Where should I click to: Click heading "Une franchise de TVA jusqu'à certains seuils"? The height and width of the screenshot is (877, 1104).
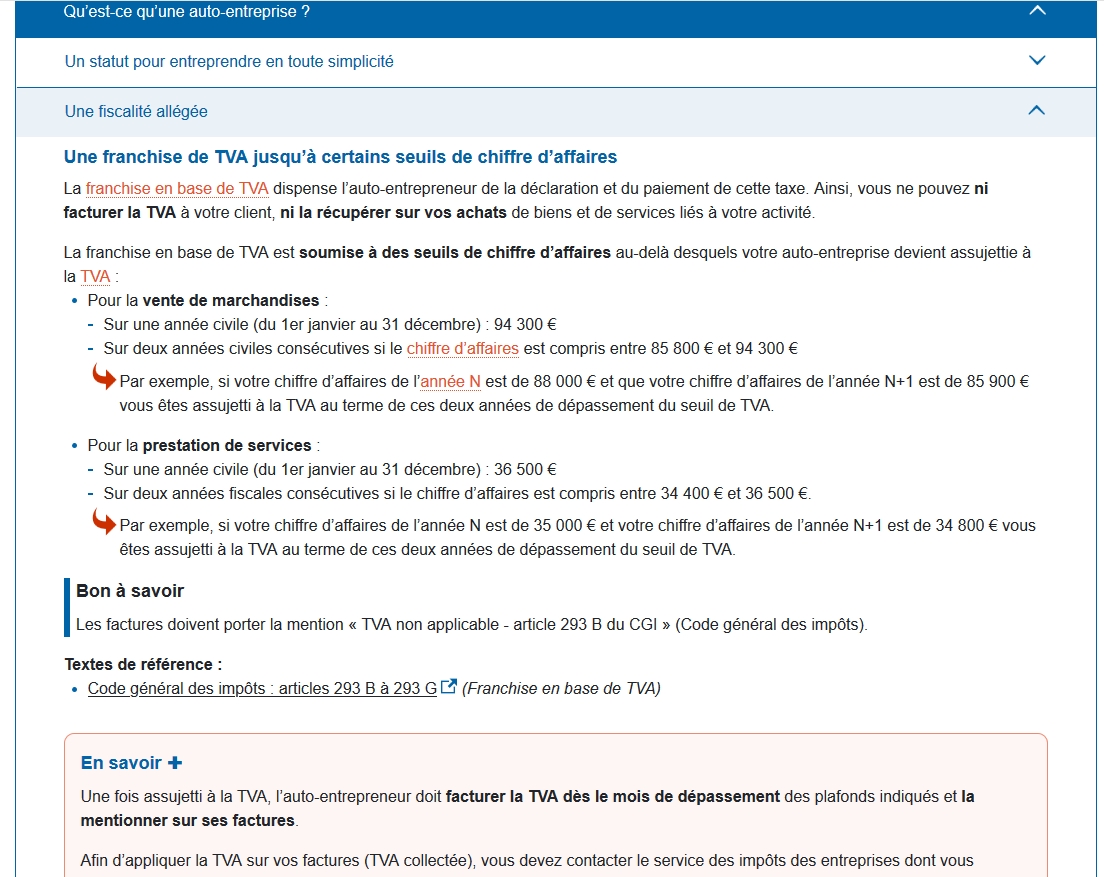point(340,157)
